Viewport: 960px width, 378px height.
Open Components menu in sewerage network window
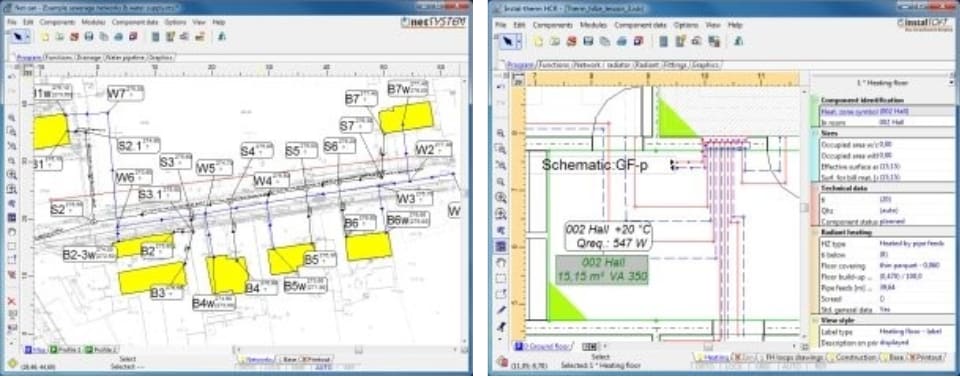pos(57,22)
